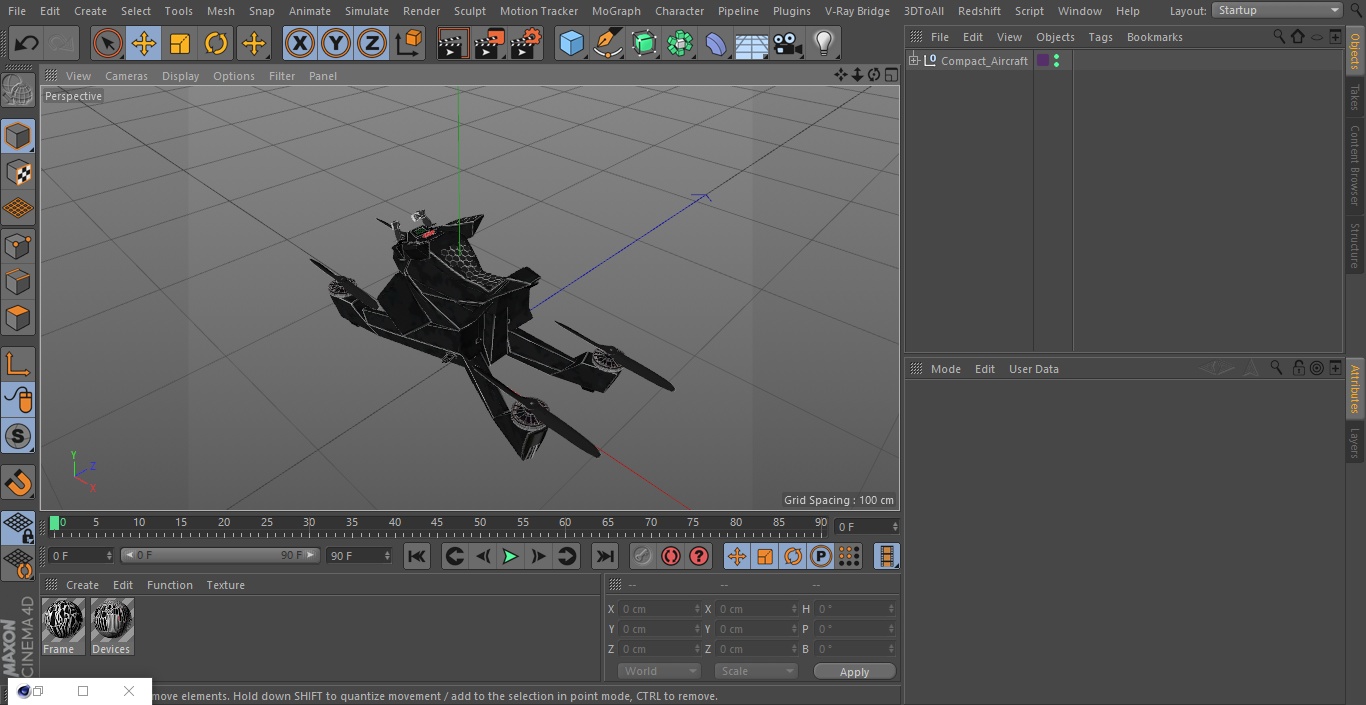Viewport: 1366px width, 705px height.
Task: Go to end of animation
Action: (605, 556)
